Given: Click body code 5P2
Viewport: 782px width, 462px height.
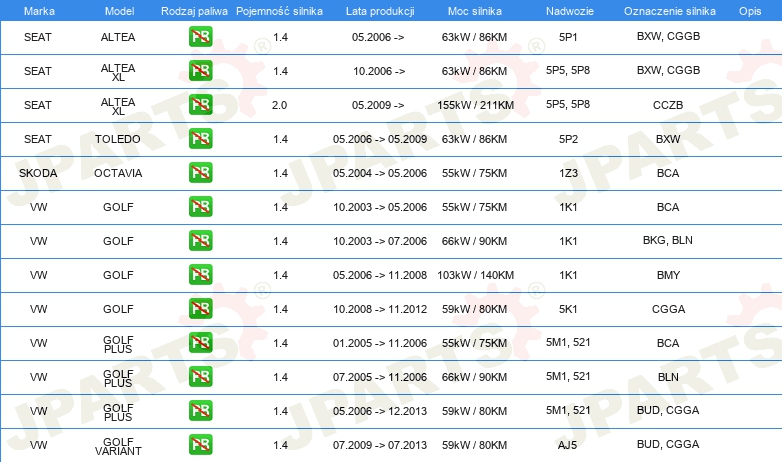Looking at the screenshot, I should pos(568,139).
